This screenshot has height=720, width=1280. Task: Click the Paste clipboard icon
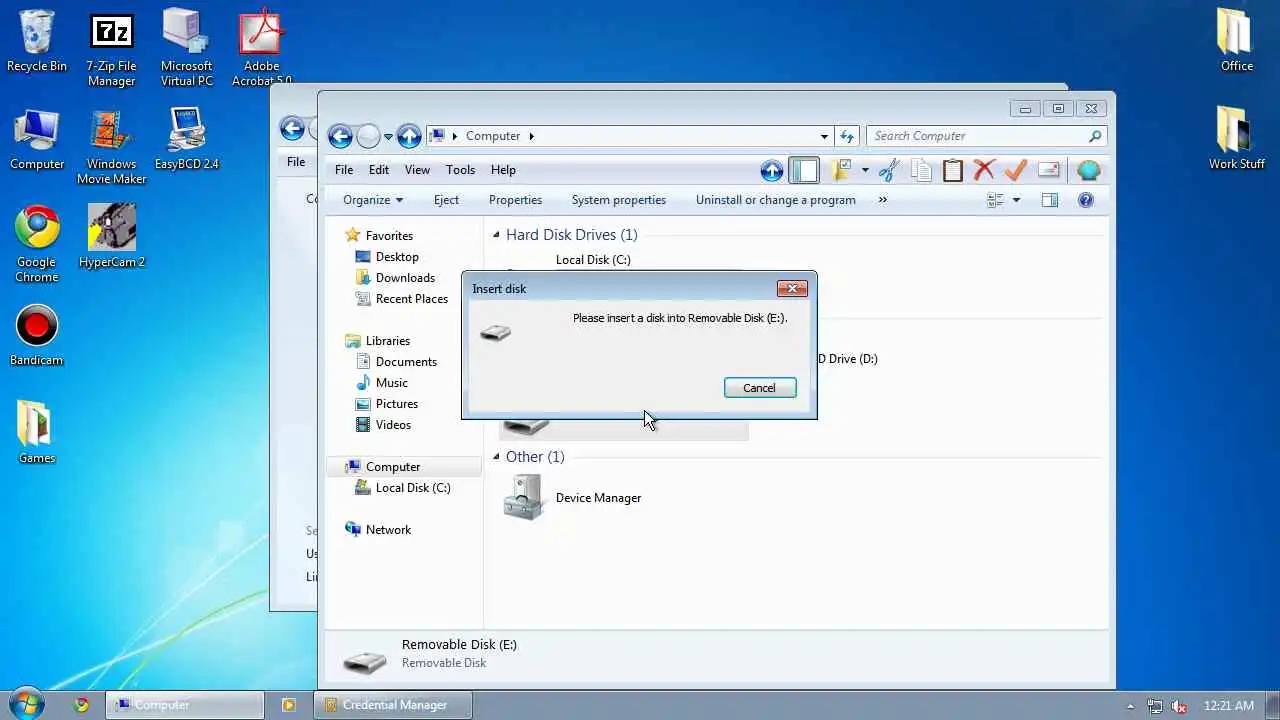coord(953,171)
